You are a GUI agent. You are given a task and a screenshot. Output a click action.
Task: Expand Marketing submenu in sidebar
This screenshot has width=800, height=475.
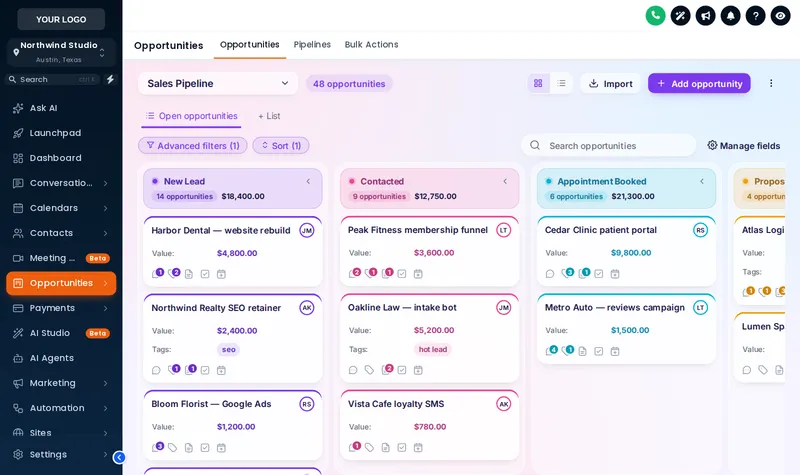point(105,383)
